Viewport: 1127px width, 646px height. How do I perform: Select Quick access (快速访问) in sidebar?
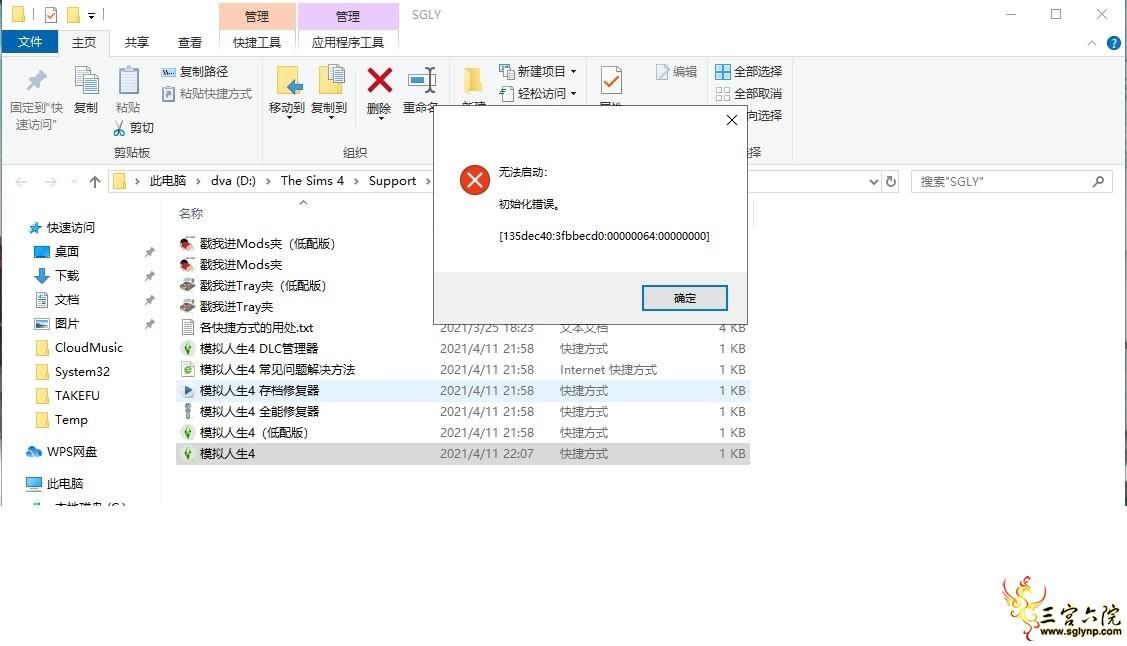pyautogui.click(x=63, y=228)
